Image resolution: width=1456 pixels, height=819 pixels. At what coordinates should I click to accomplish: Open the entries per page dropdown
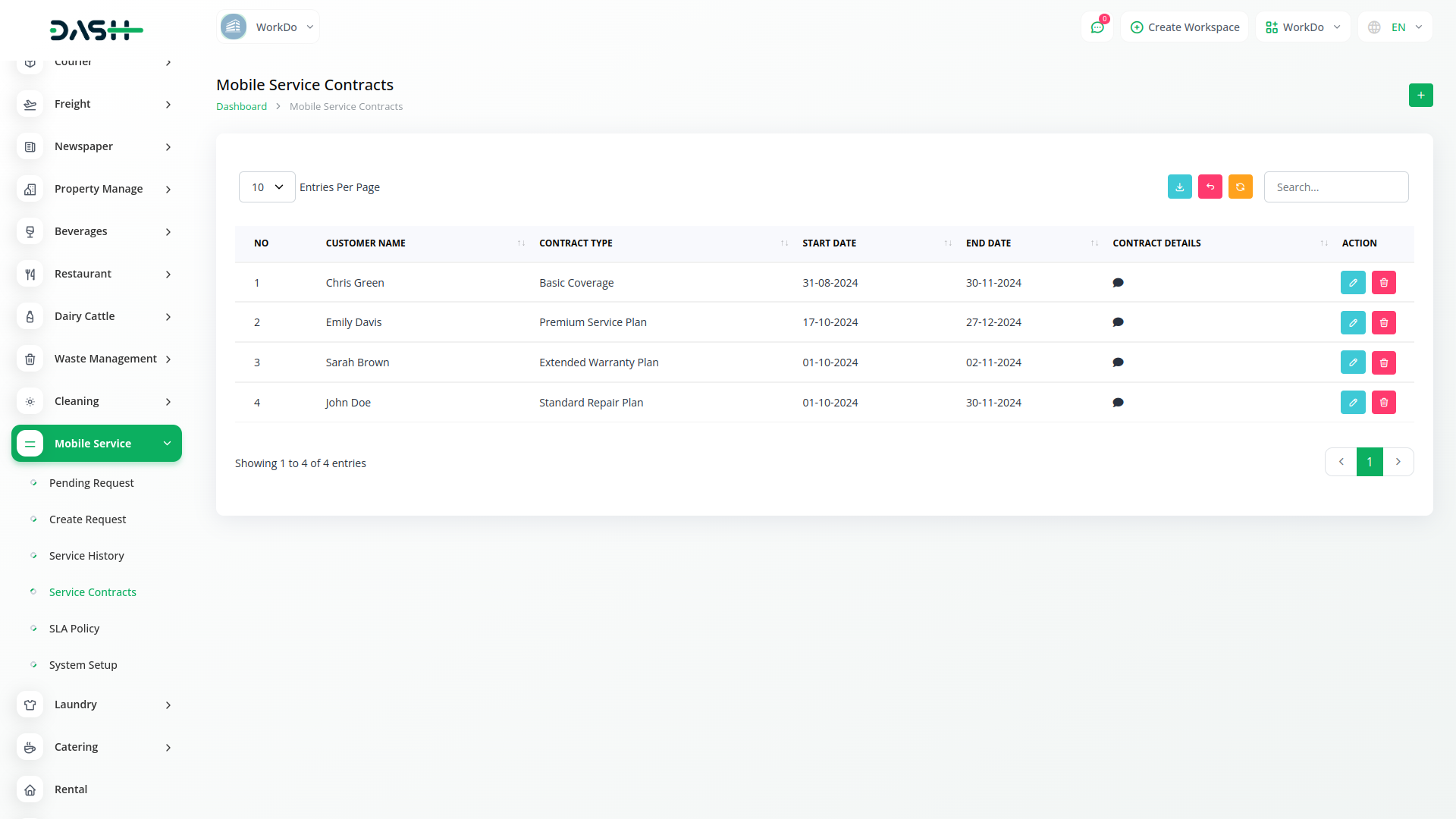[x=267, y=187]
